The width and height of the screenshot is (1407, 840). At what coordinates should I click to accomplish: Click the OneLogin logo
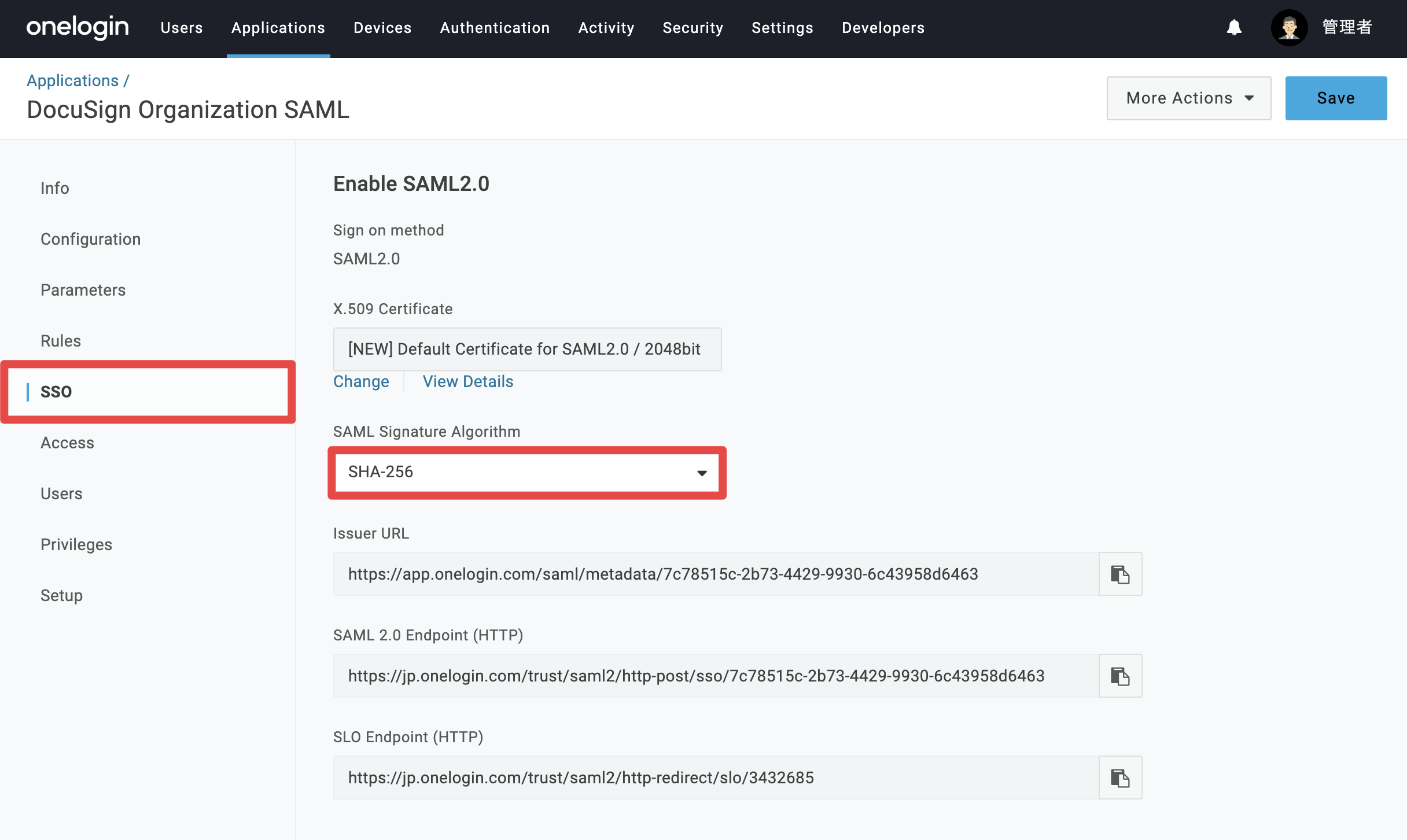click(x=78, y=27)
